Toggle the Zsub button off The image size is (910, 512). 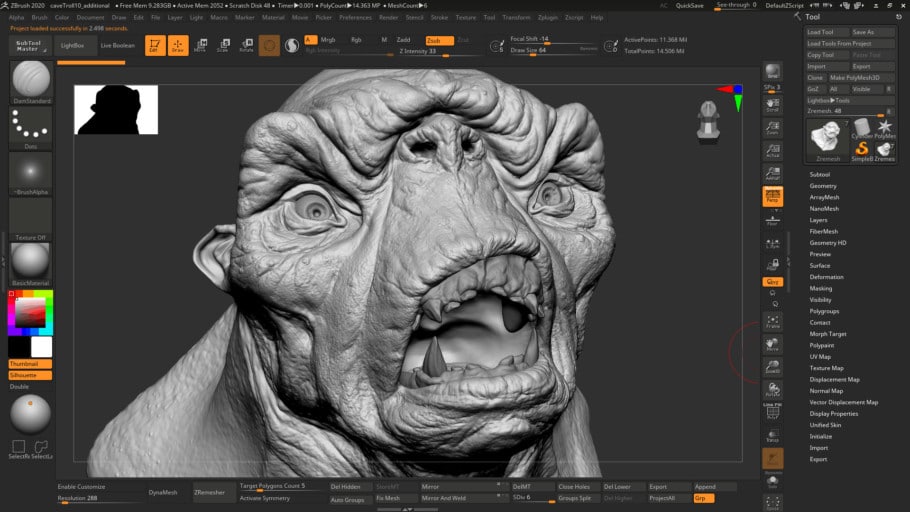[x=439, y=40]
